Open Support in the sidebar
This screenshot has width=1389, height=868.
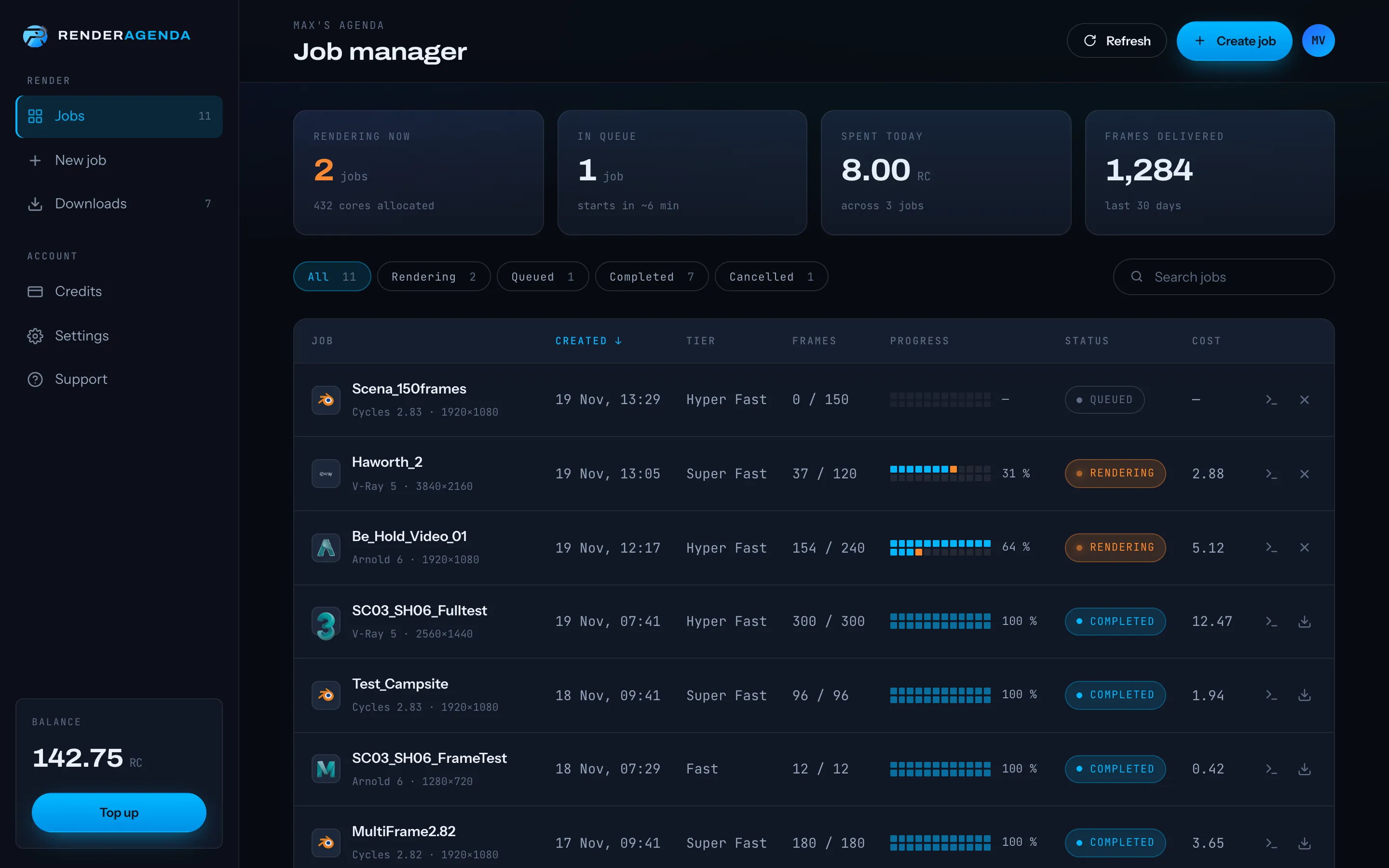(x=120, y=380)
